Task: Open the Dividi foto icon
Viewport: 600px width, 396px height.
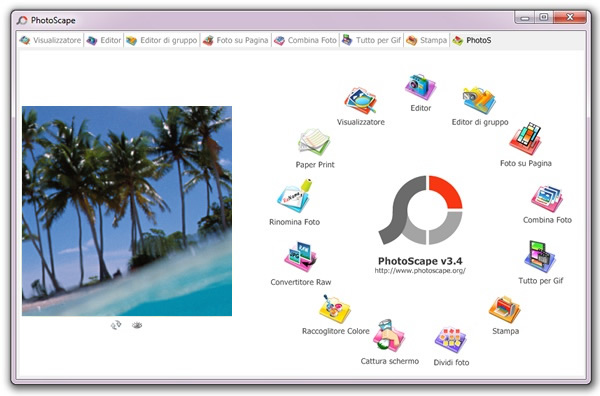Action: coord(451,340)
